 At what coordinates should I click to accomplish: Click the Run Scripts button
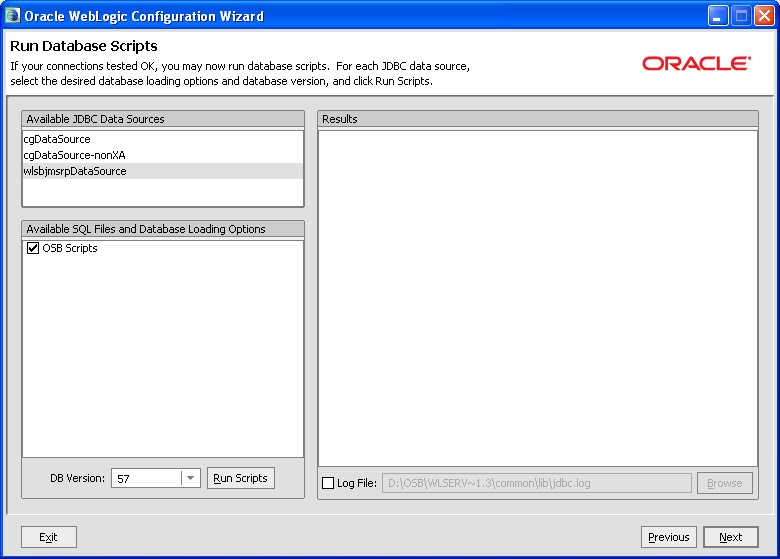point(241,478)
